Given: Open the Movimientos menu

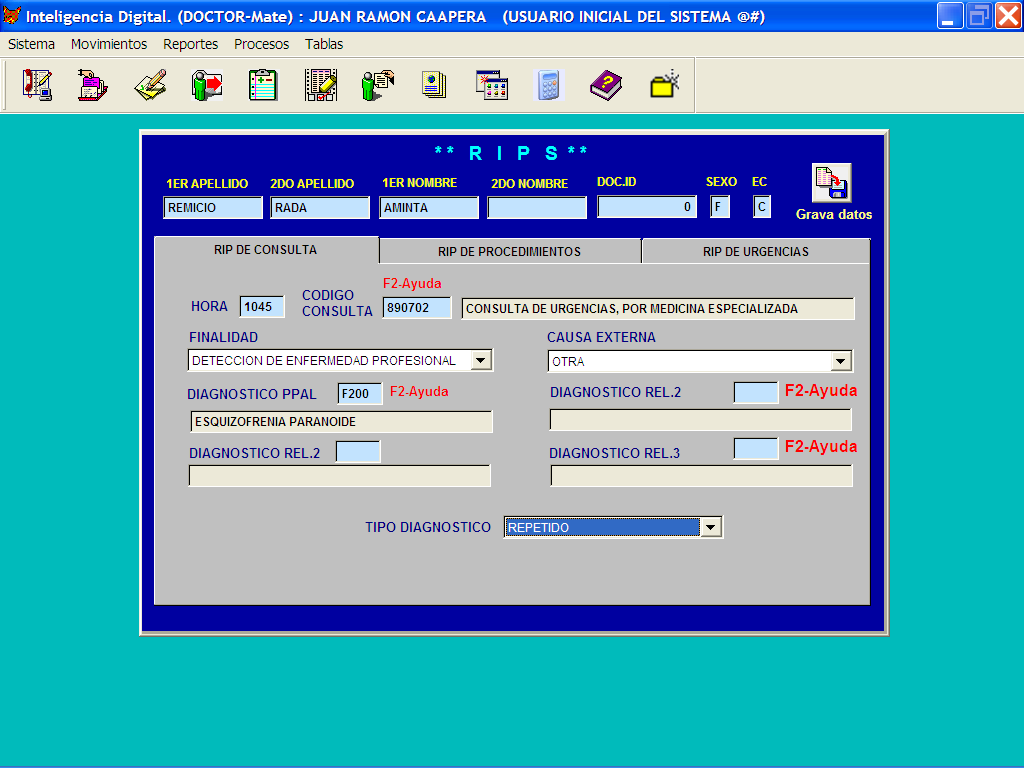Looking at the screenshot, I should pyautogui.click(x=109, y=44).
